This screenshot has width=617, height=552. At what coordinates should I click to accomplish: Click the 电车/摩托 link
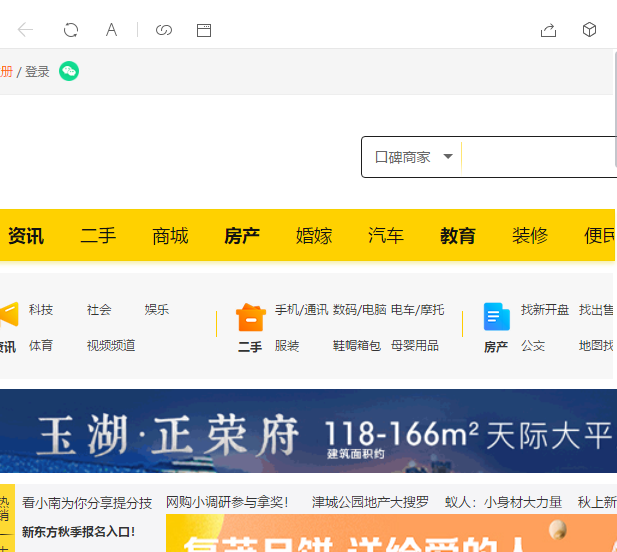pos(417,310)
